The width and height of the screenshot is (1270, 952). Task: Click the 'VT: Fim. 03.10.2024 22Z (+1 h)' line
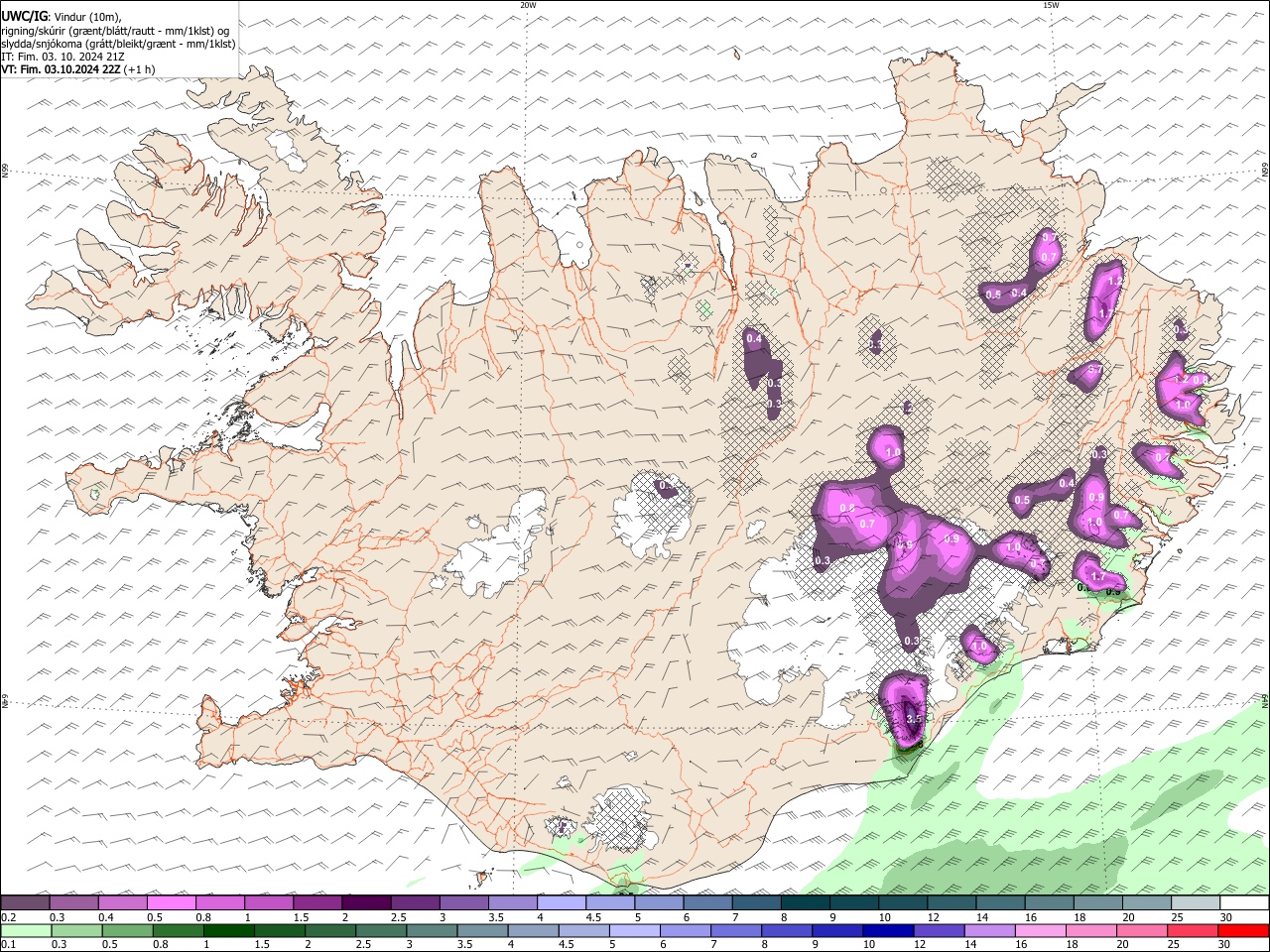pyautogui.click(x=78, y=69)
